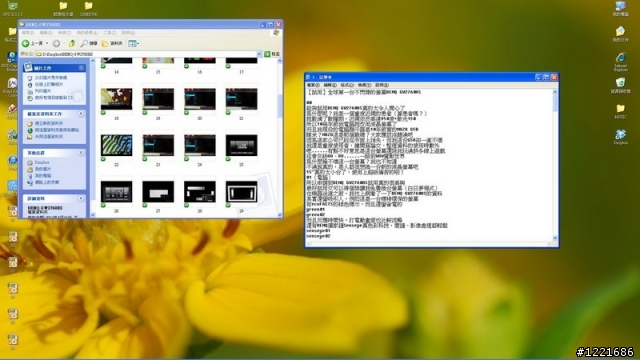Viewport: 640px width, 360px height.
Task: Select thumbnail 18 with flower image
Action: click(x=116, y=99)
